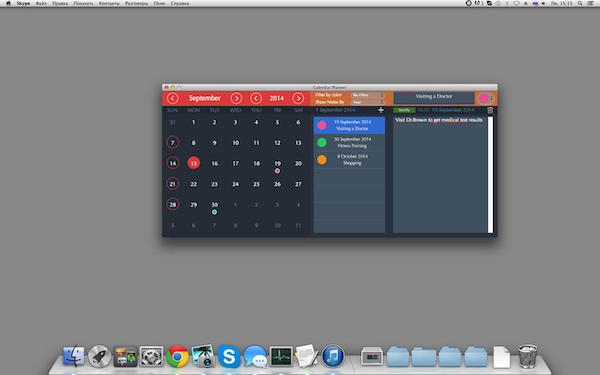This screenshot has height=375, width=600.
Task: Open the Filter by color dropdown
Action: coord(367,95)
